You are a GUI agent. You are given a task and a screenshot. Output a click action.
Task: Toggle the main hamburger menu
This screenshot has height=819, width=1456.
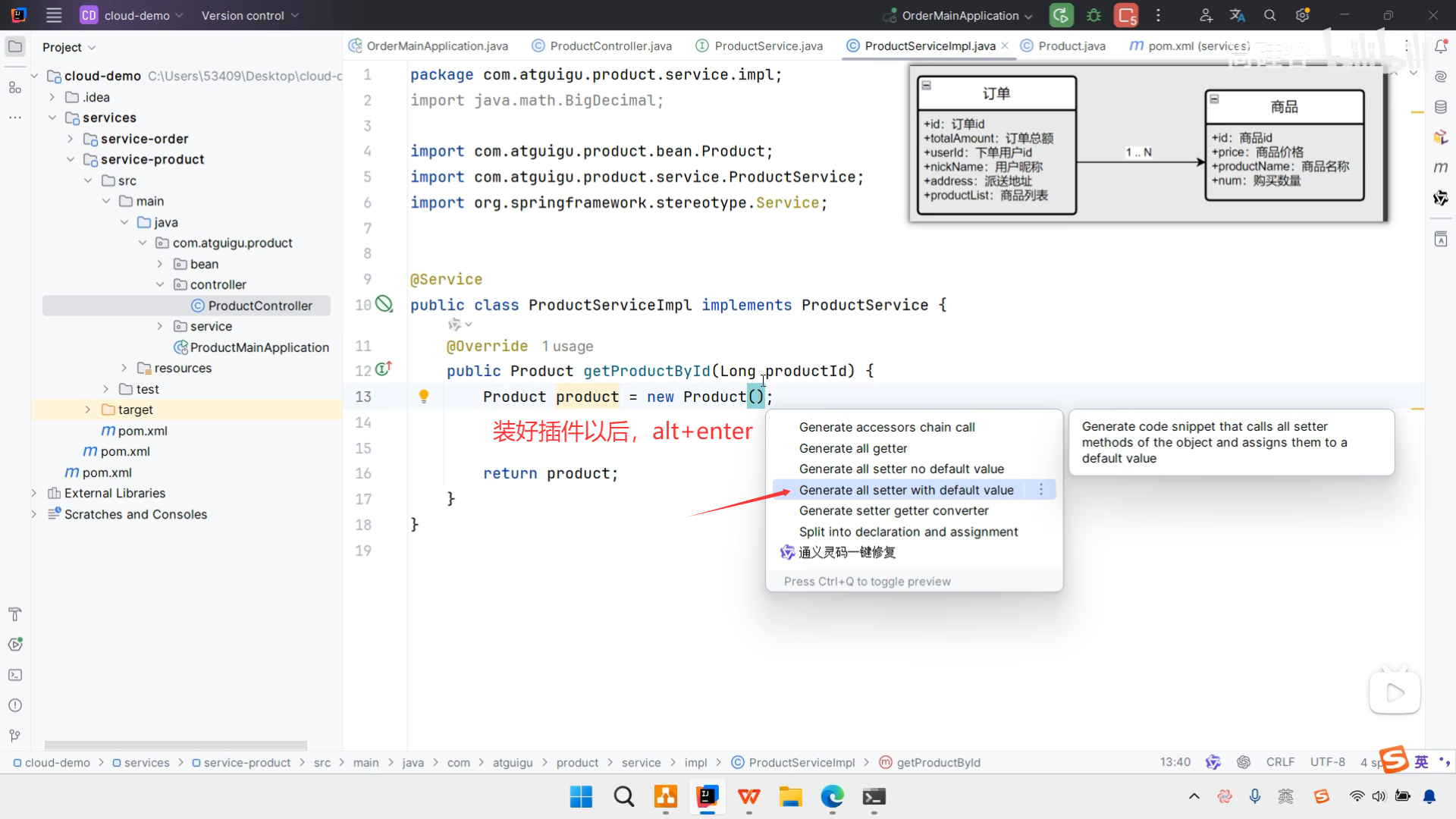tap(54, 15)
